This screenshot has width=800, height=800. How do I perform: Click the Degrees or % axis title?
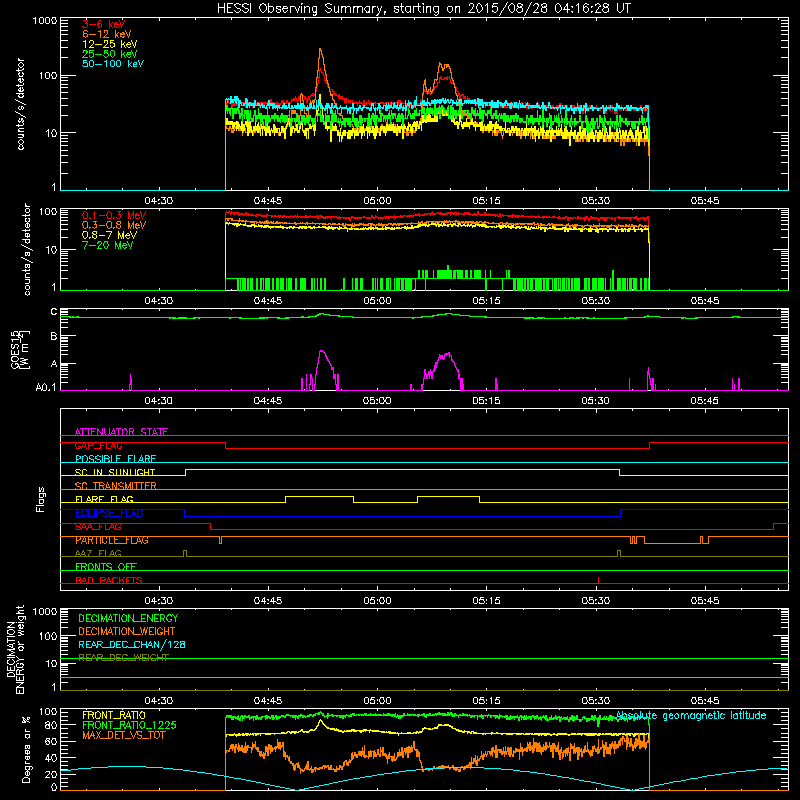[26, 749]
